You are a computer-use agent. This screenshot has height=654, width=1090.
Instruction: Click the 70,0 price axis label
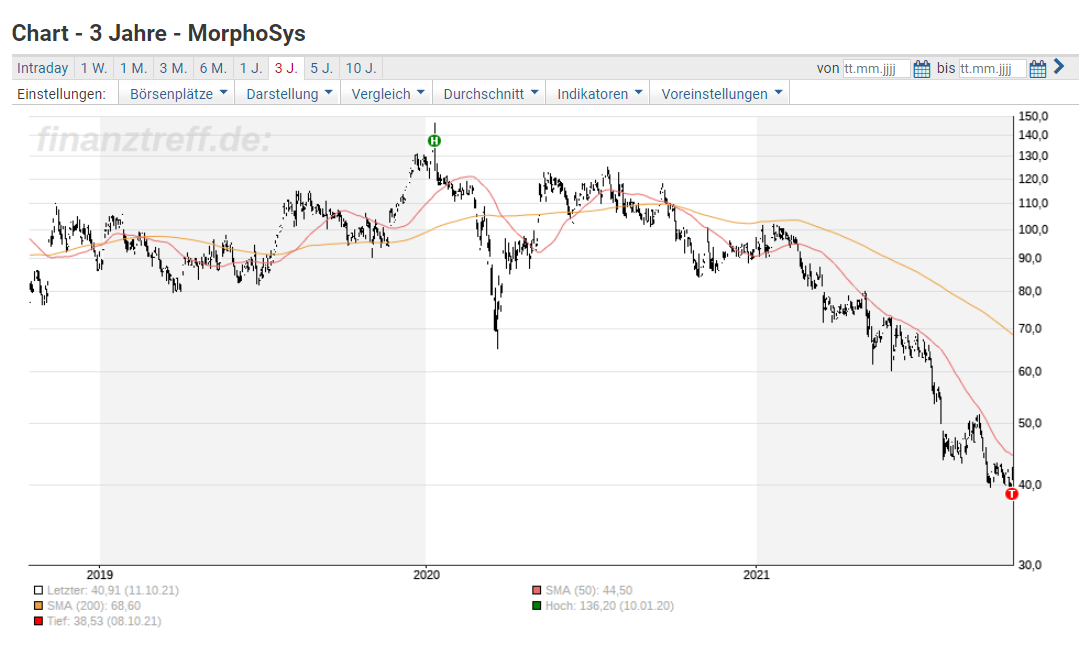coord(1030,329)
